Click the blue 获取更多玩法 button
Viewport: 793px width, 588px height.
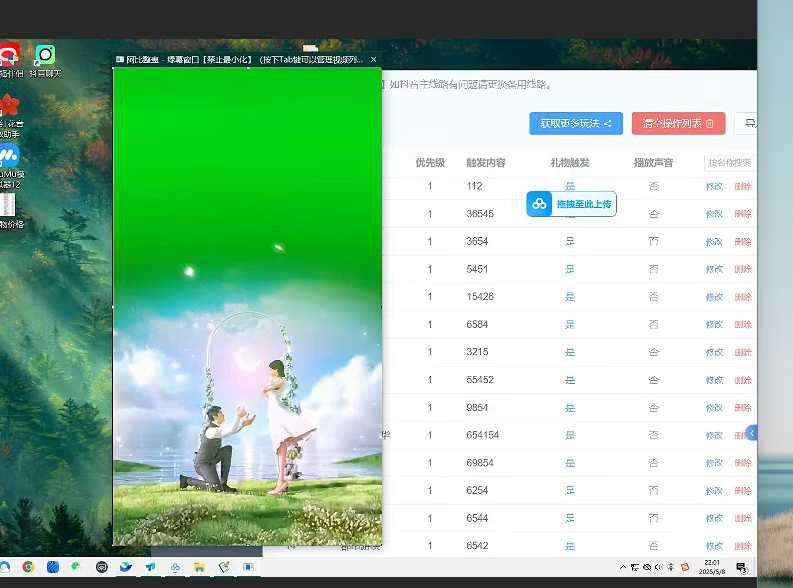point(576,123)
